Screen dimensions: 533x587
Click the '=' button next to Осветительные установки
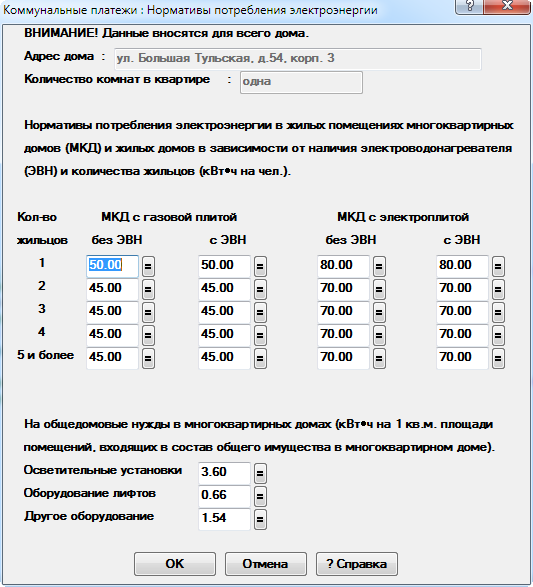pos(260,473)
